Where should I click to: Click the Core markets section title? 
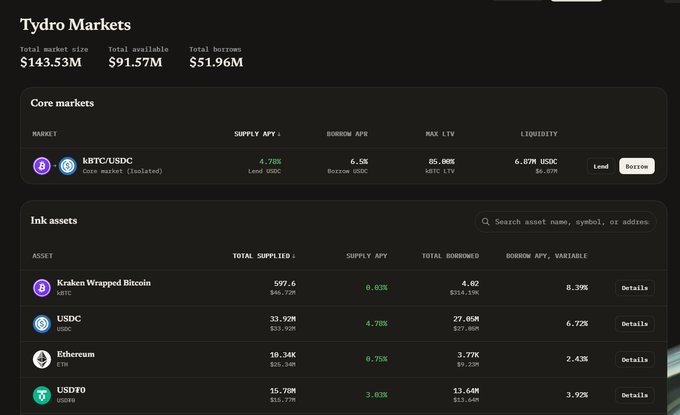(62, 103)
